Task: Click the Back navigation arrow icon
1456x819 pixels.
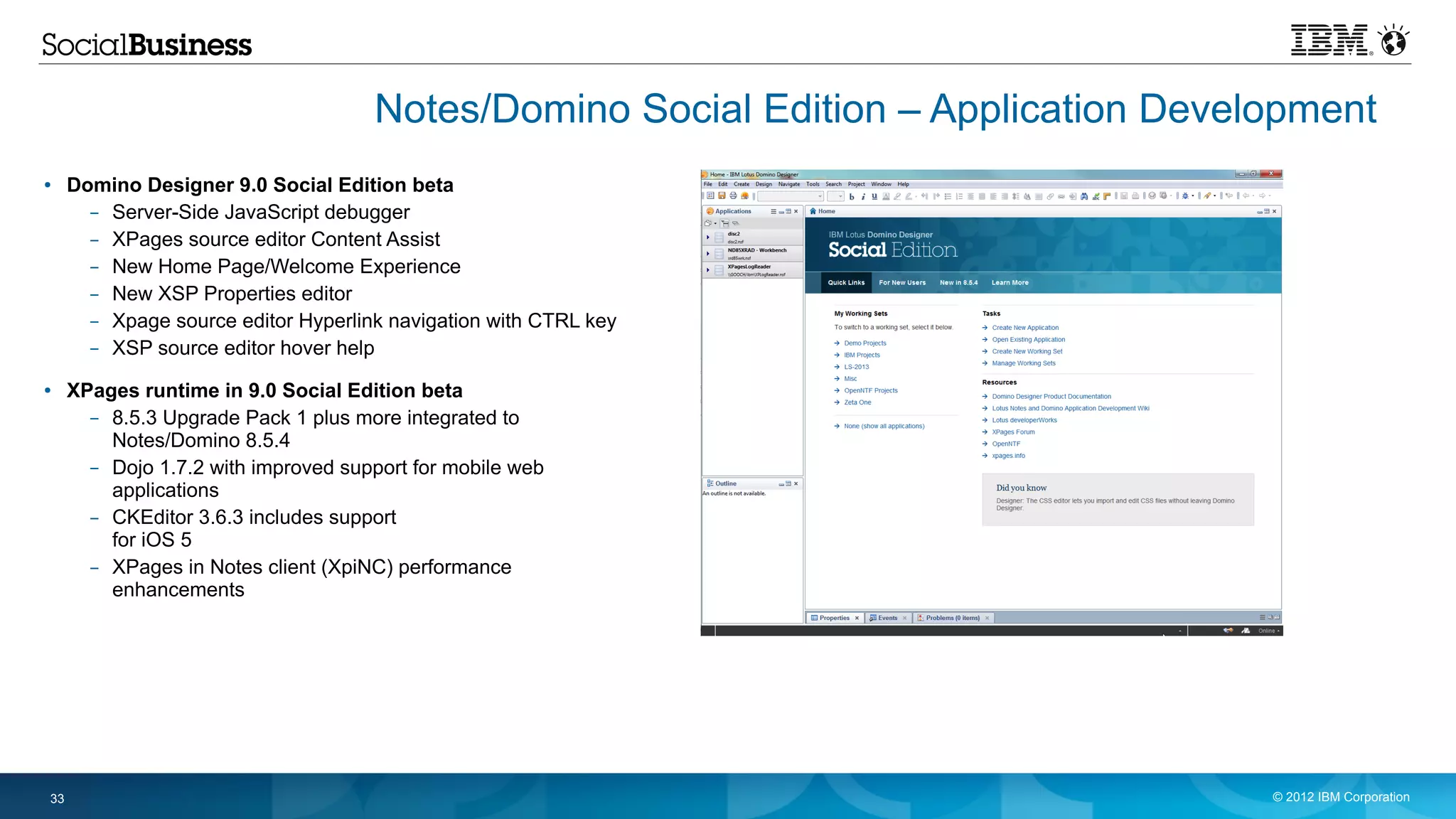Action: tap(1246, 196)
